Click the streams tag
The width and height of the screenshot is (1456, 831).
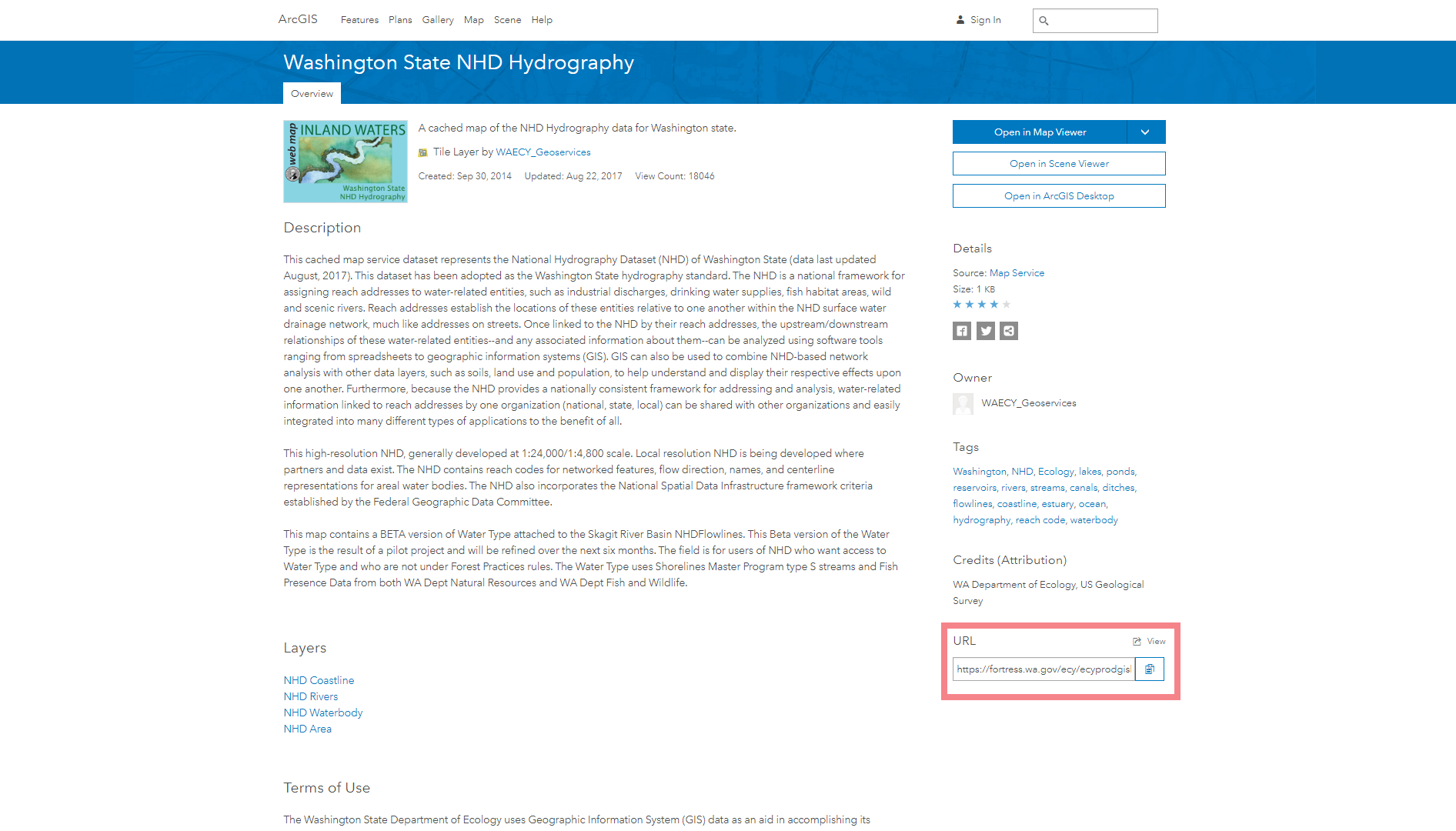pyautogui.click(x=1047, y=488)
